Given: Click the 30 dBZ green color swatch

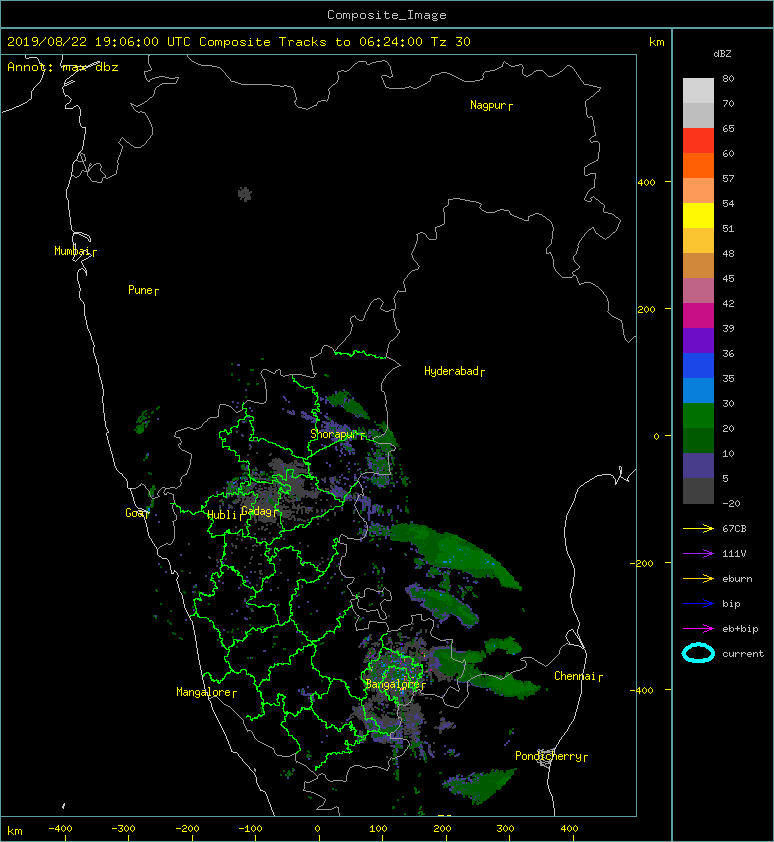Looking at the screenshot, I should [x=698, y=416].
